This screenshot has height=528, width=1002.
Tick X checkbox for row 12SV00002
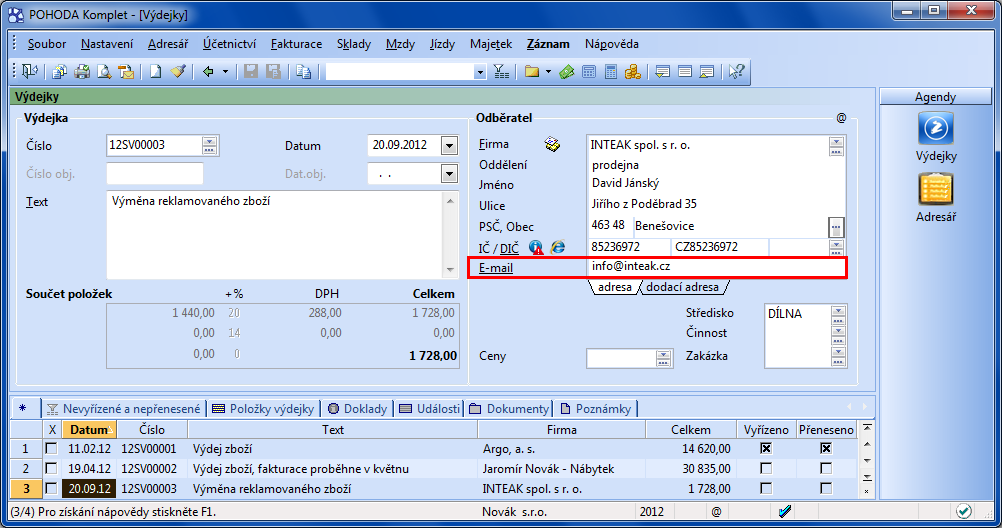(x=51, y=469)
